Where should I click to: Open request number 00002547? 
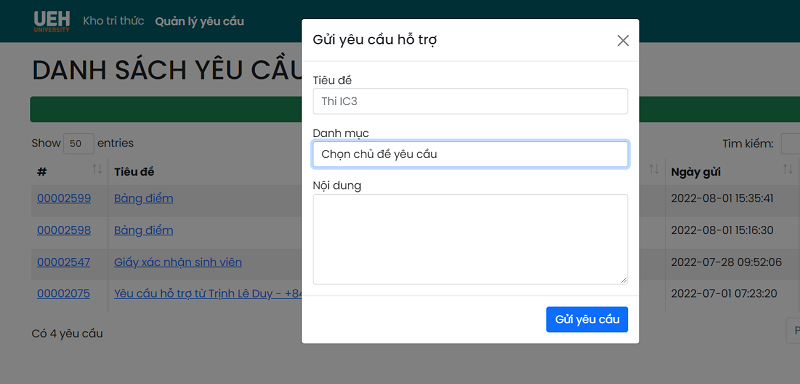point(63,262)
